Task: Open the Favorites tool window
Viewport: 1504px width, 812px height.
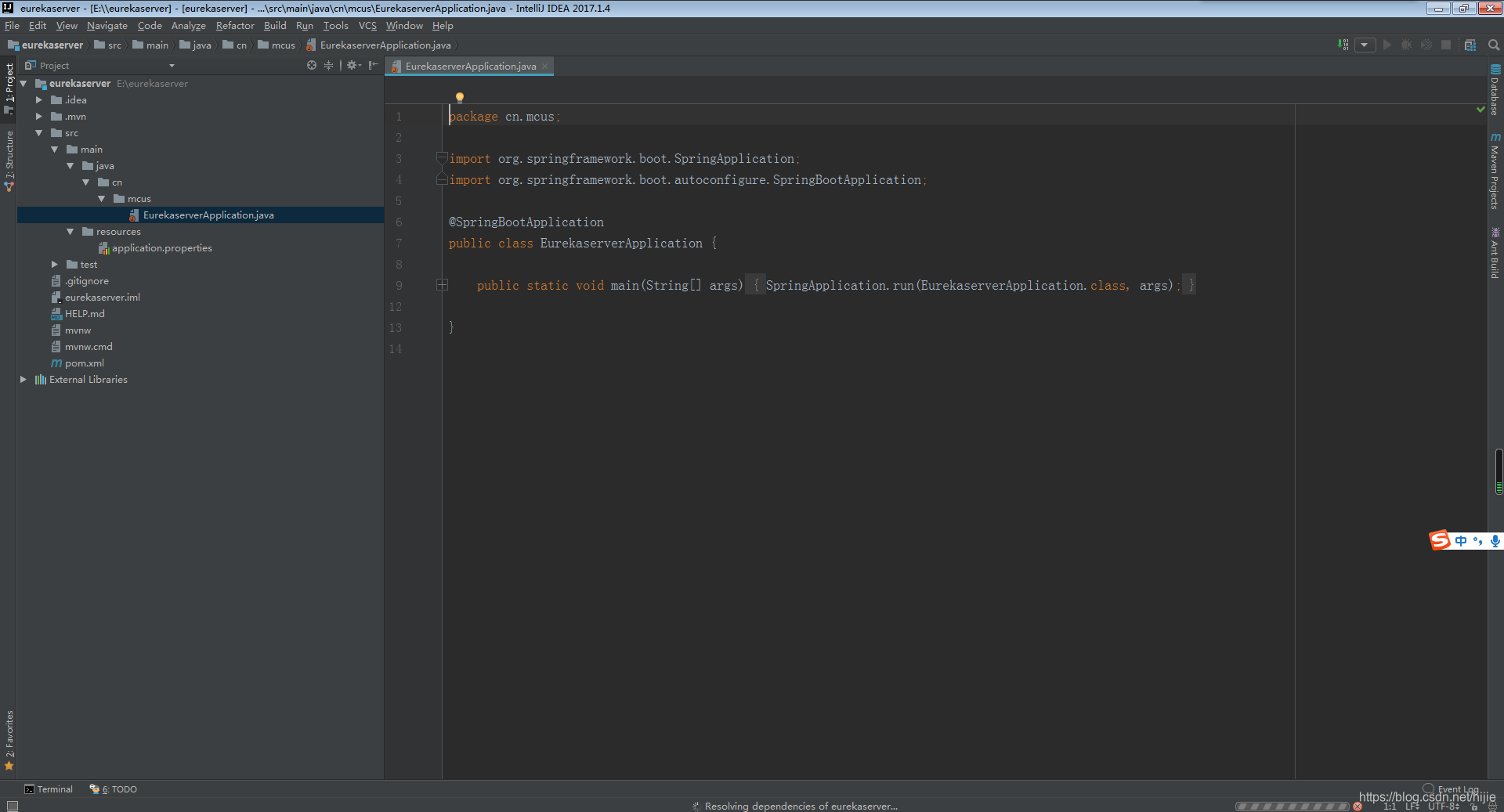Action: point(9,741)
